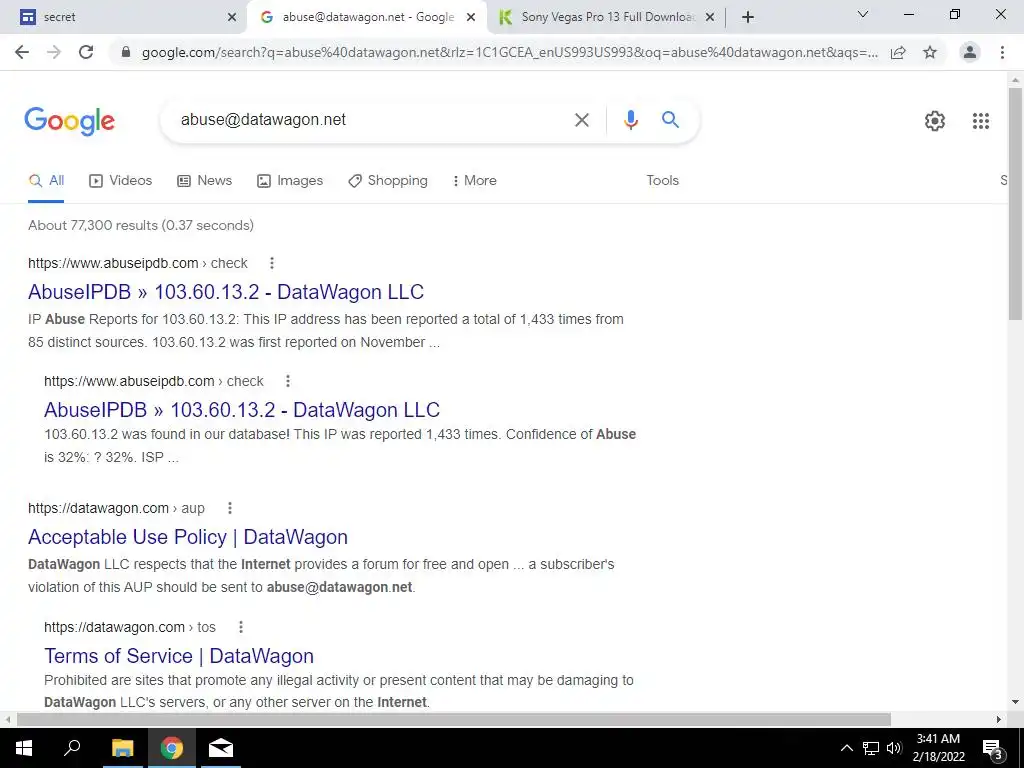This screenshot has width=1024, height=768.
Task: Click Chrome icon in taskbar
Action: (172, 748)
